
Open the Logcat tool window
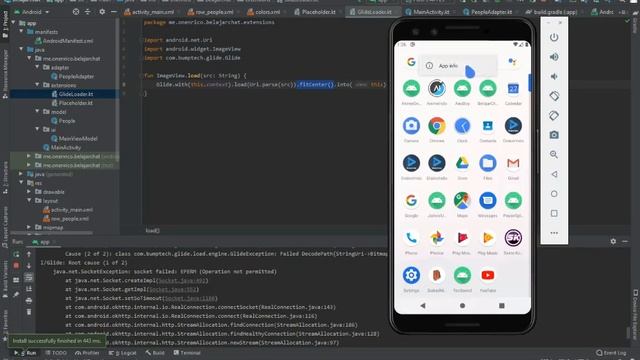click(x=123, y=353)
